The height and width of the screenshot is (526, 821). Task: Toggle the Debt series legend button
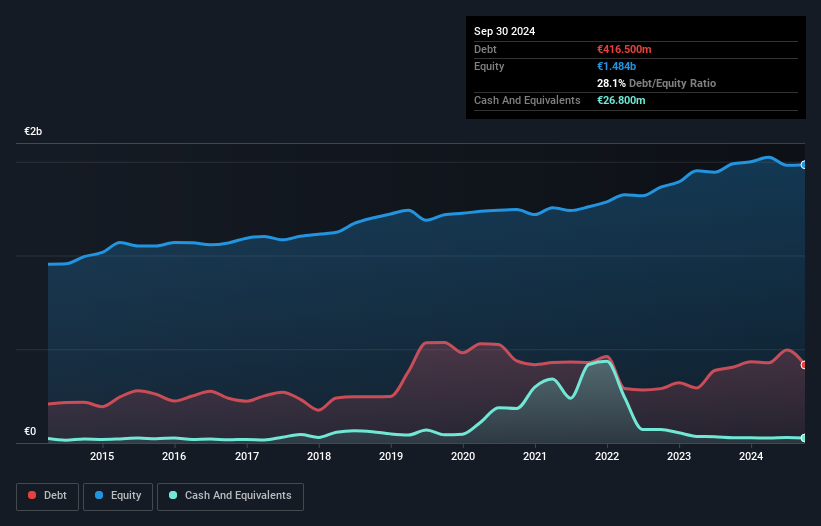48,496
